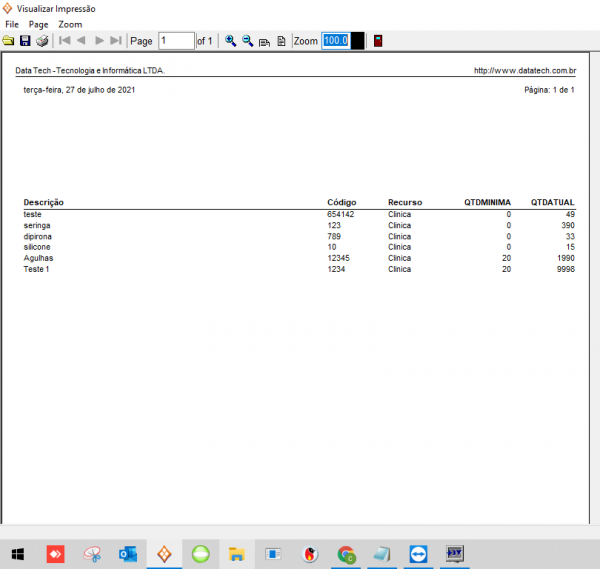Image resolution: width=600 pixels, height=569 pixels.
Task: Print the report with the printer icon
Action: pos(42,41)
